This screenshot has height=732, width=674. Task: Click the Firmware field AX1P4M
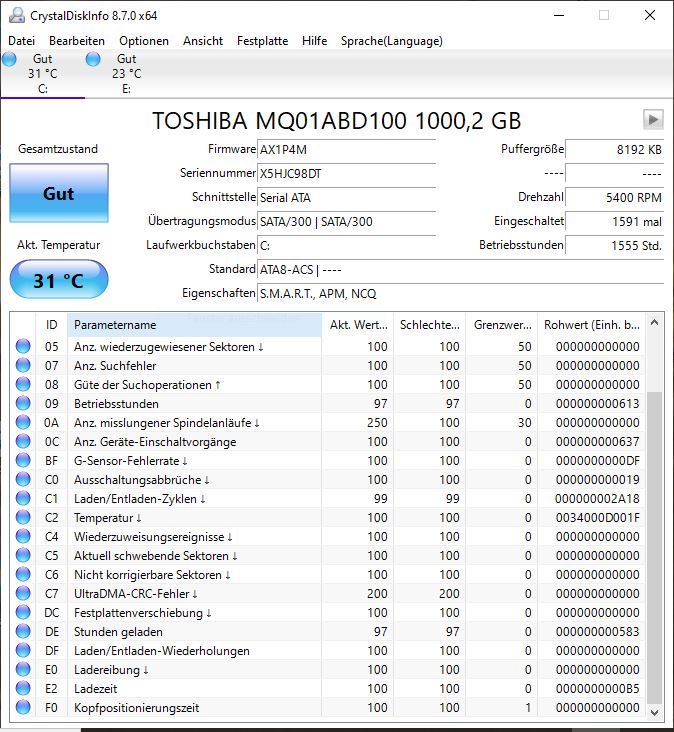(x=346, y=149)
